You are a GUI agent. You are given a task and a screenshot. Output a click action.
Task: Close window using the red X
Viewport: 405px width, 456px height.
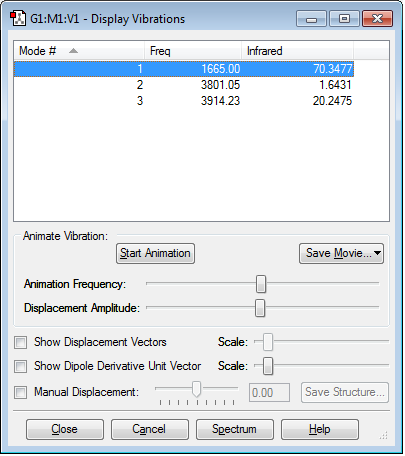pyautogui.click(x=377, y=19)
